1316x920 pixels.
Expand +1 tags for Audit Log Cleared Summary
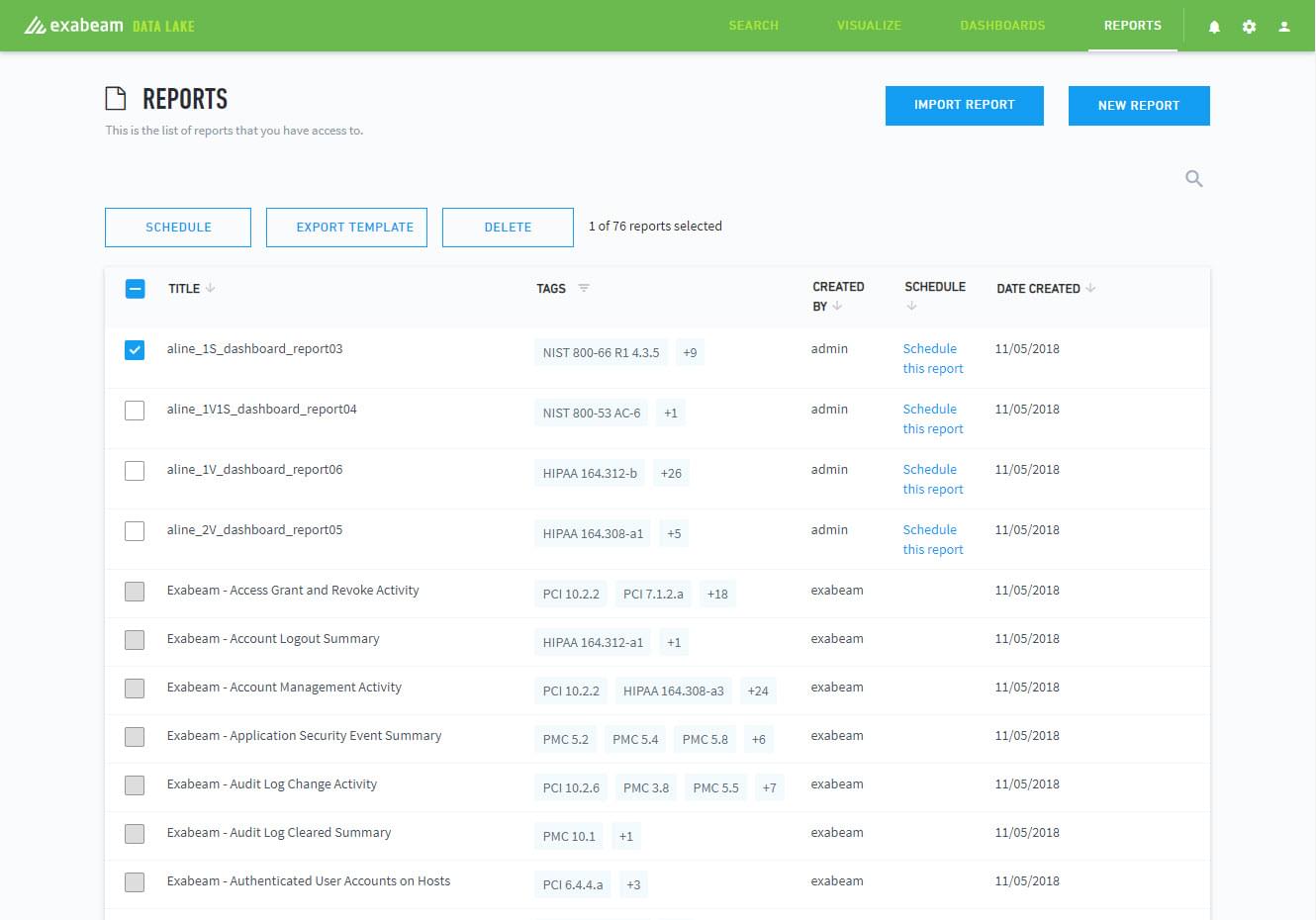pyautogui.click(x=626, y=836)
